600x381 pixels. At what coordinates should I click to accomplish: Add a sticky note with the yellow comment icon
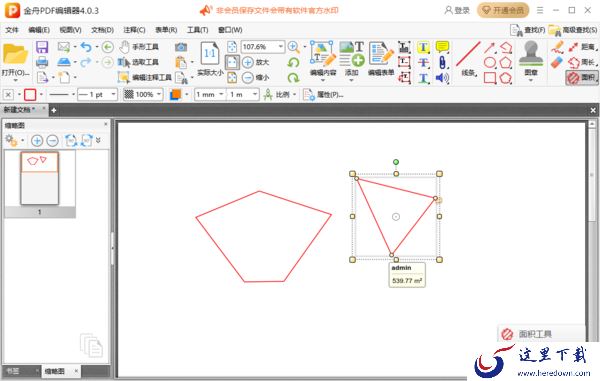[x=442, y=47]
